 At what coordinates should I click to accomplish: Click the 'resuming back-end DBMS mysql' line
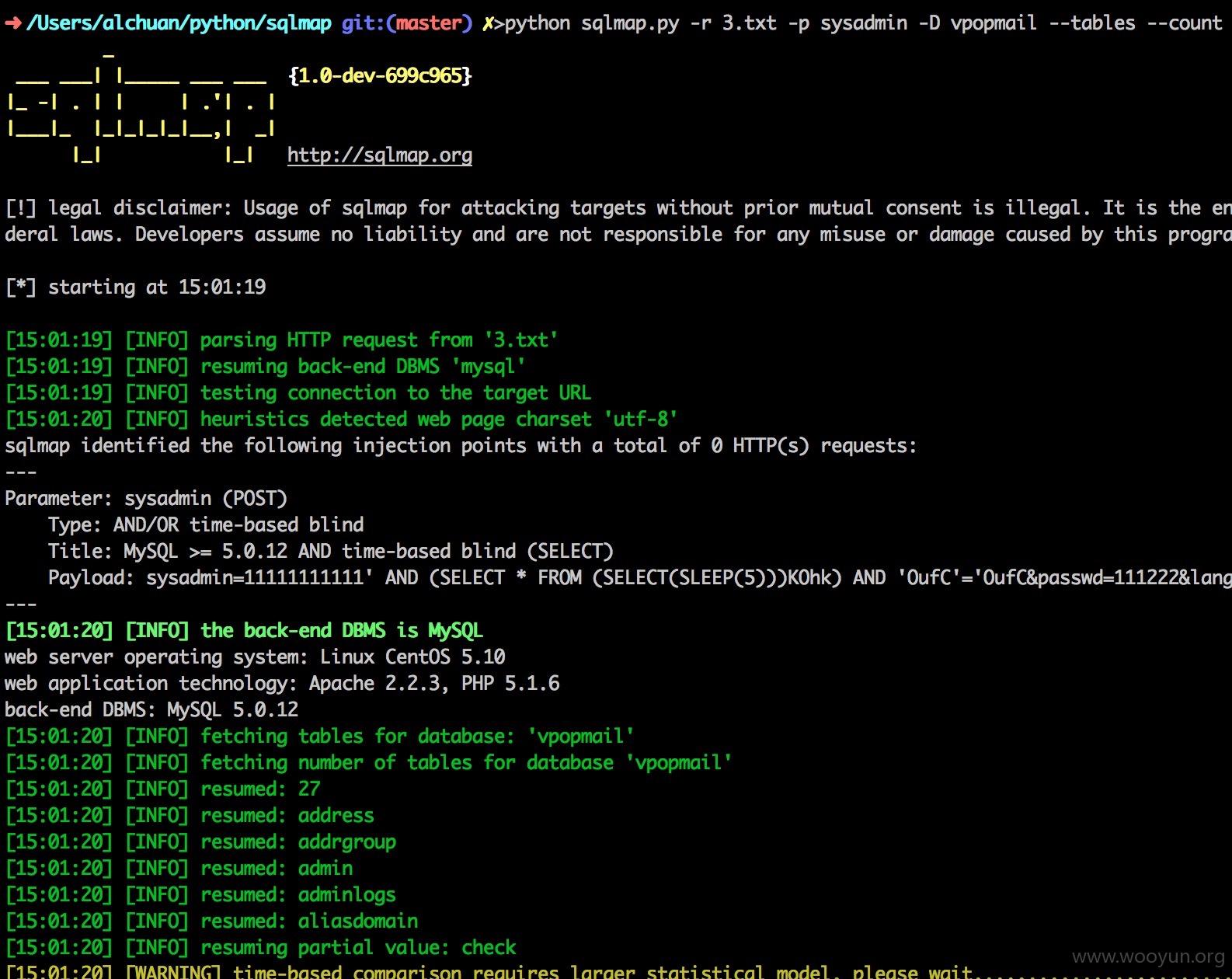click(x=265, y=367)
